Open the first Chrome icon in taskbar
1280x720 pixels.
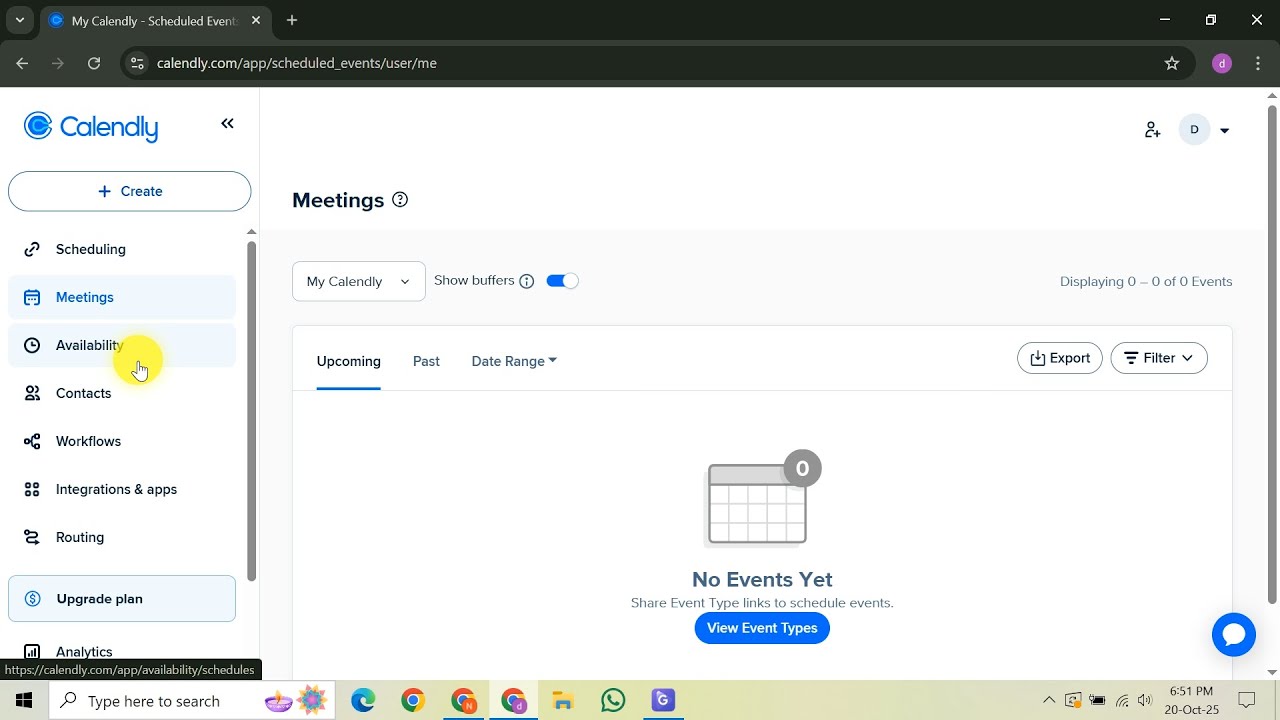click(413, 701)
